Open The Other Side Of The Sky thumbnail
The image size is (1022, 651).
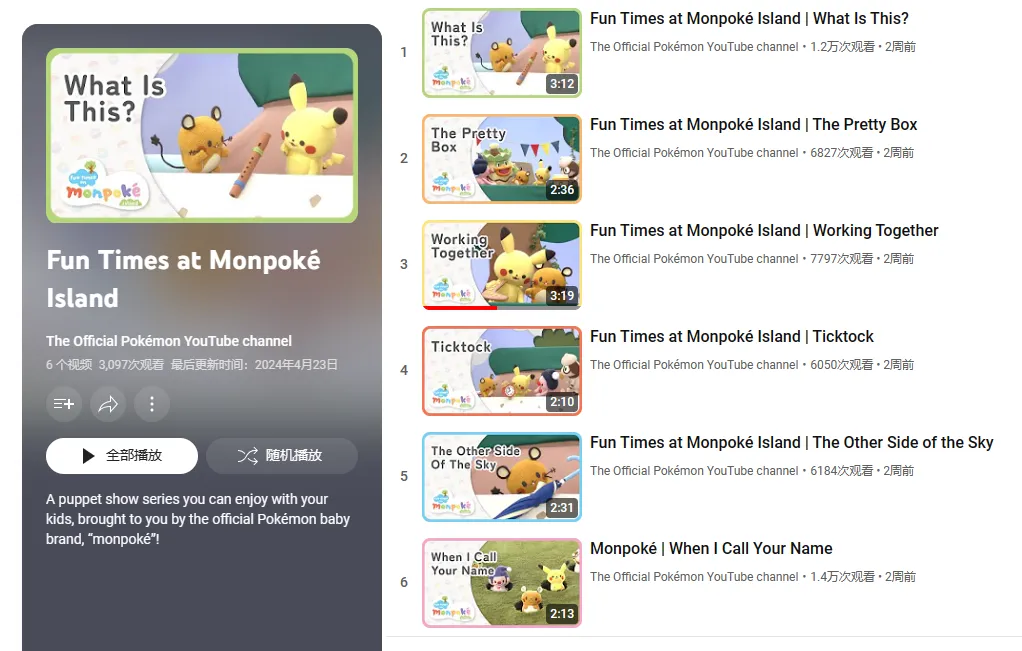[502, 477]
